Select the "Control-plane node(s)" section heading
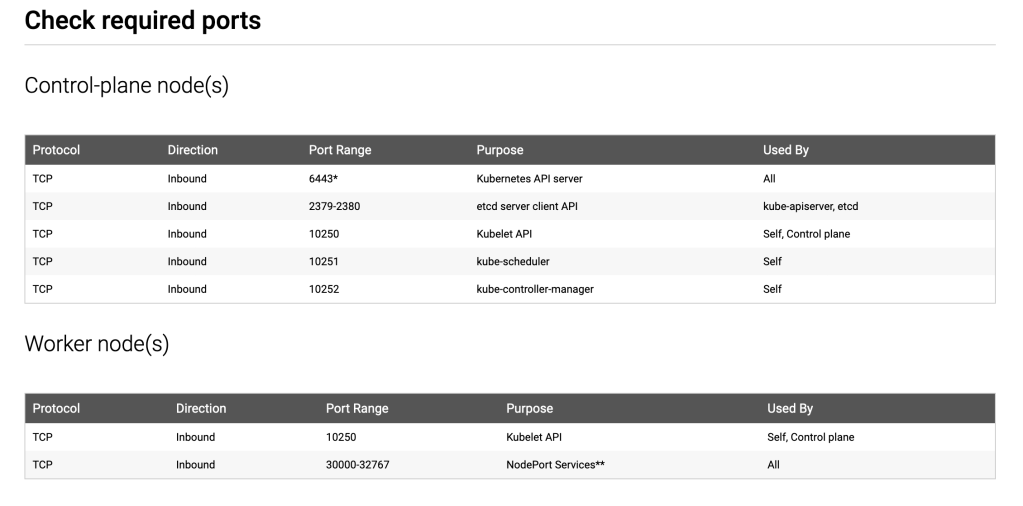This screenshot has height=506, width=1023. (126, 86)
